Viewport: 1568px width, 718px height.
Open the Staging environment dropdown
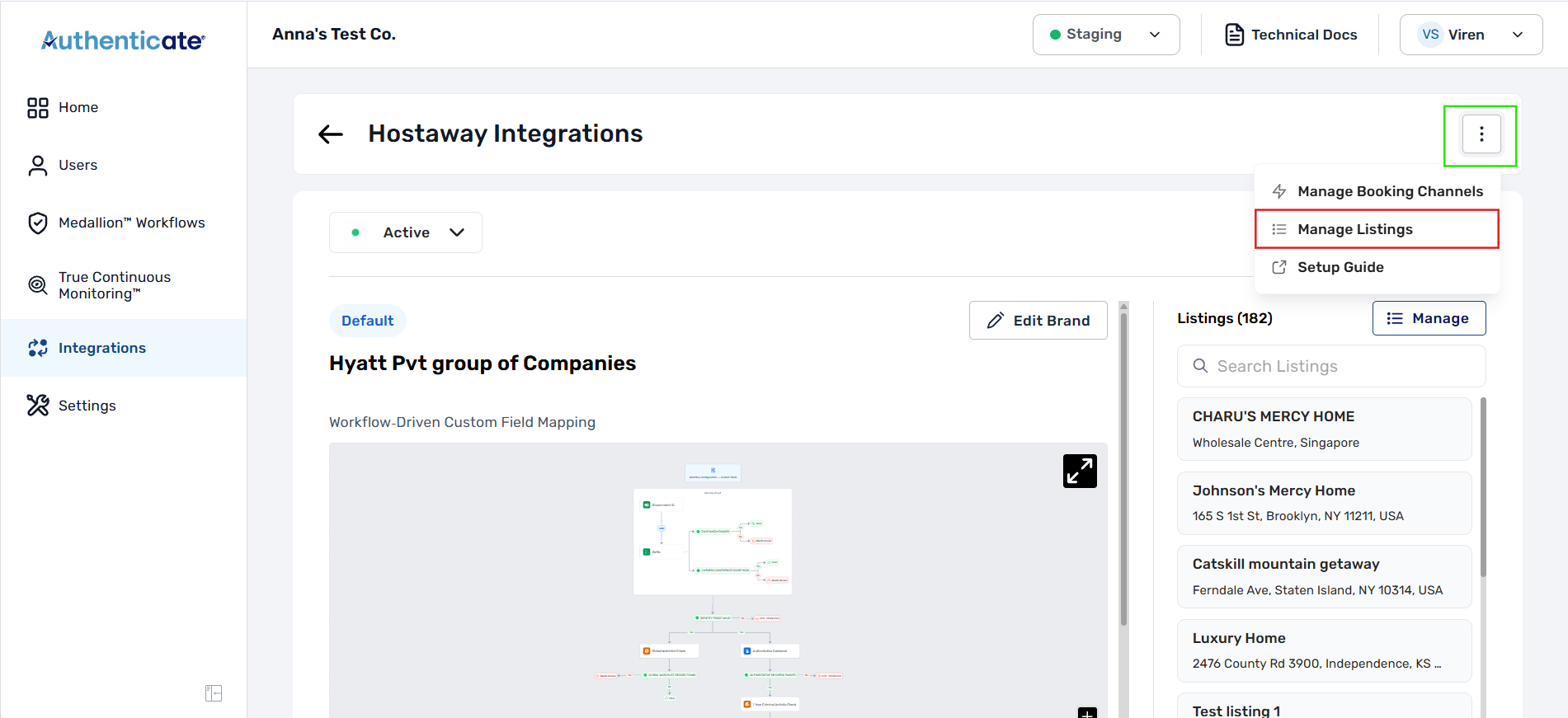point(1106,35)
